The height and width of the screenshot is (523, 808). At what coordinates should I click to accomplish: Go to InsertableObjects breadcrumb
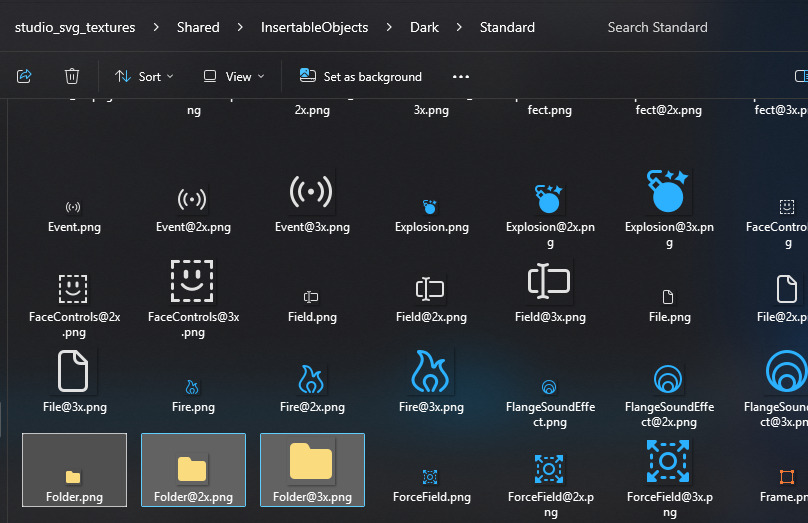point(314,27)
